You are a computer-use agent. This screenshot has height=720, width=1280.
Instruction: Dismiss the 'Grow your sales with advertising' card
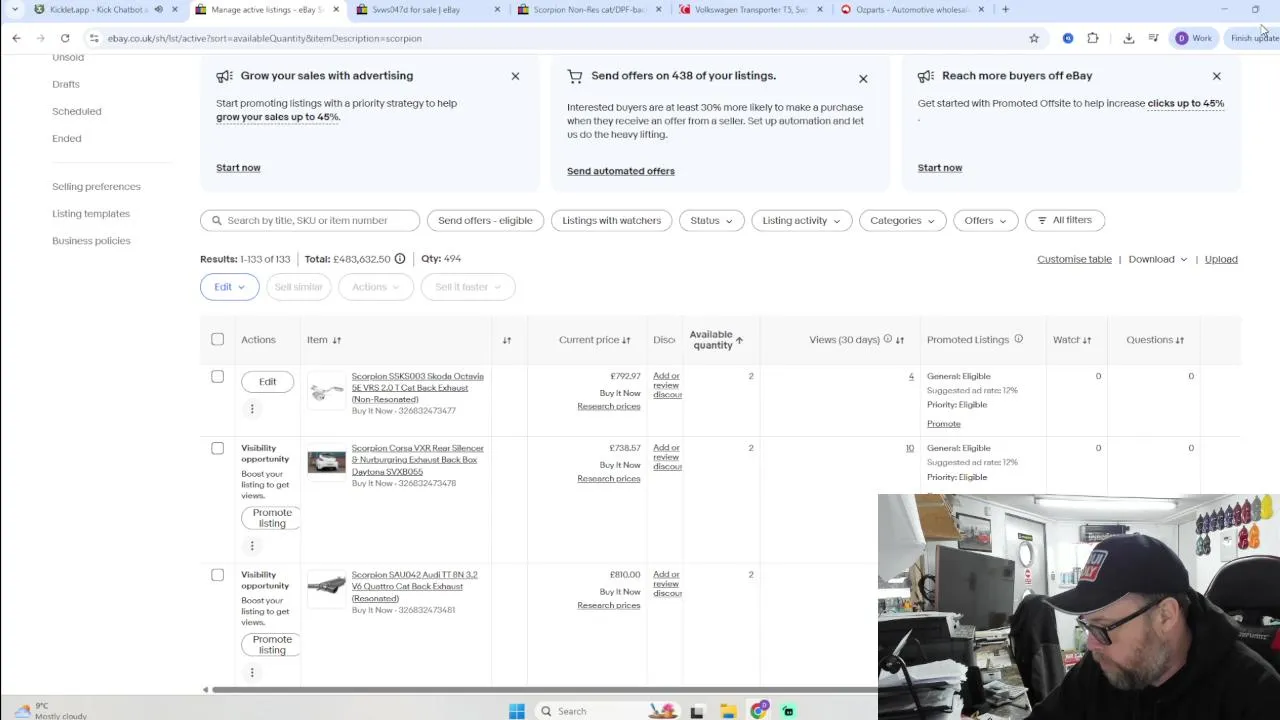click(x=515, y=76)
